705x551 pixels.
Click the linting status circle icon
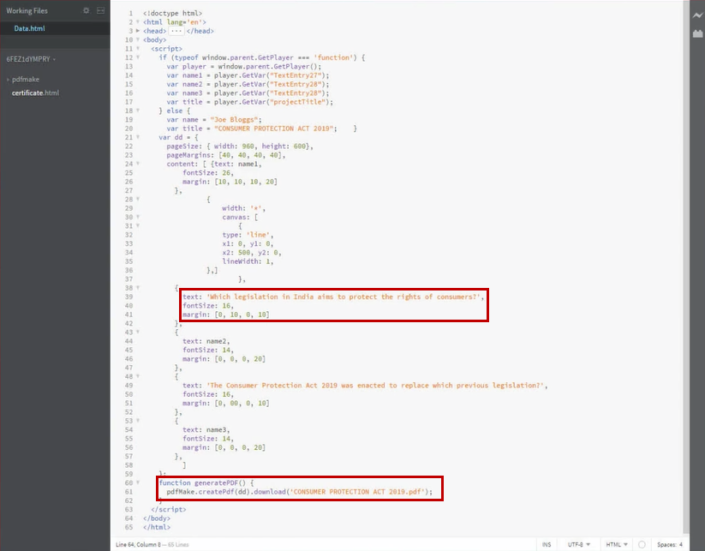click(642, 544)
